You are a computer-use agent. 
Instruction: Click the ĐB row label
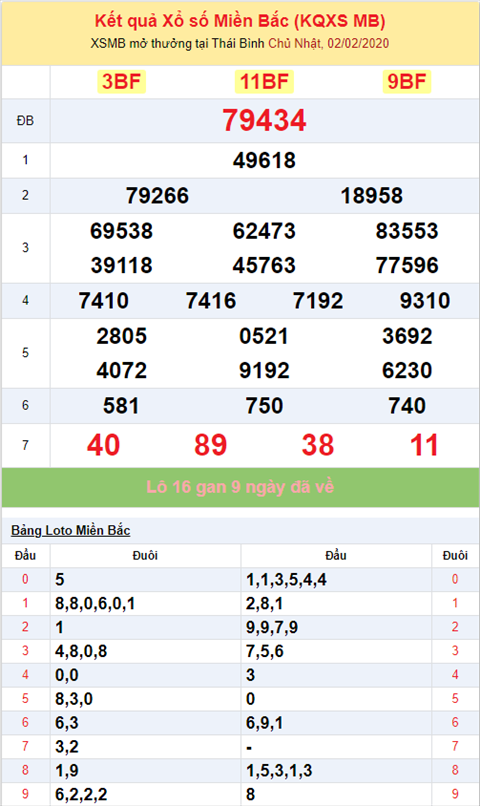point(25,121)
